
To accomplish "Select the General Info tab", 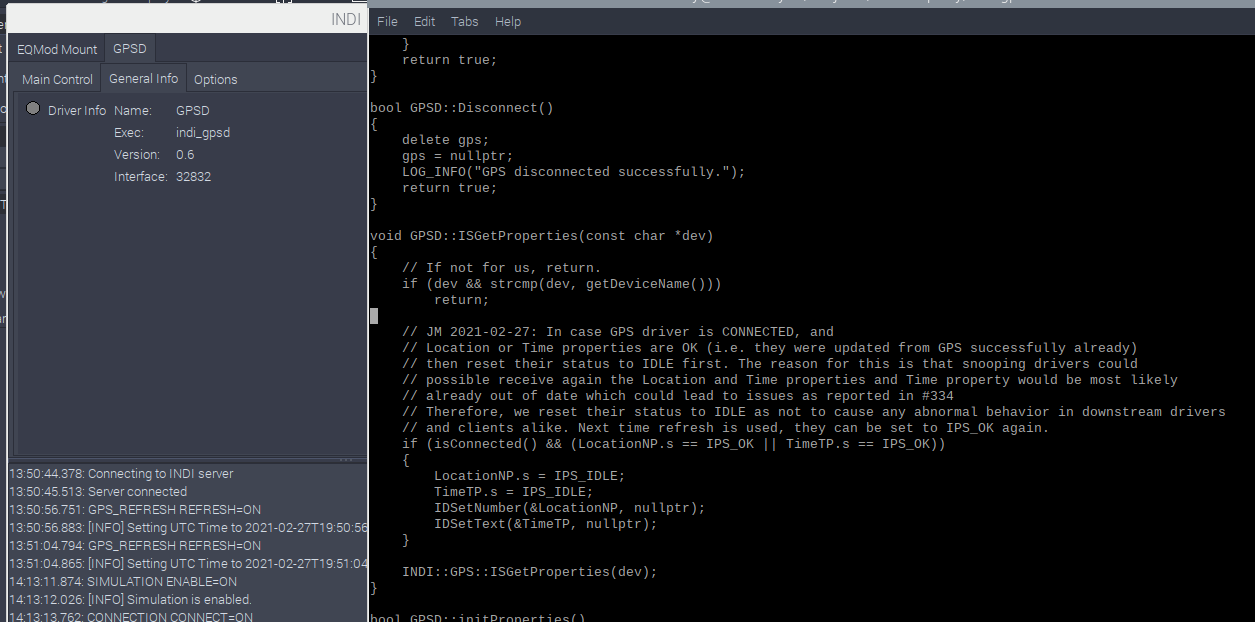I will 144,78.
